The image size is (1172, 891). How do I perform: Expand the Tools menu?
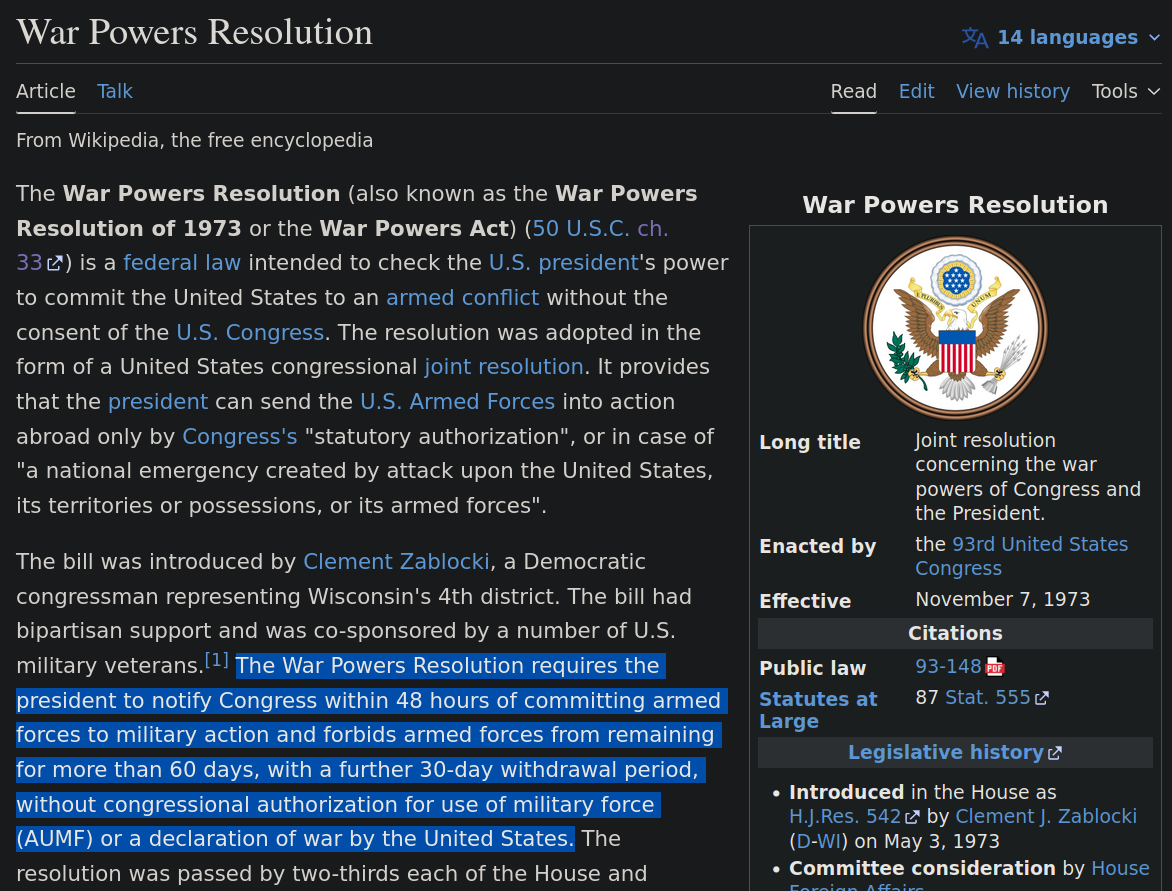(x=1126, y=91)
